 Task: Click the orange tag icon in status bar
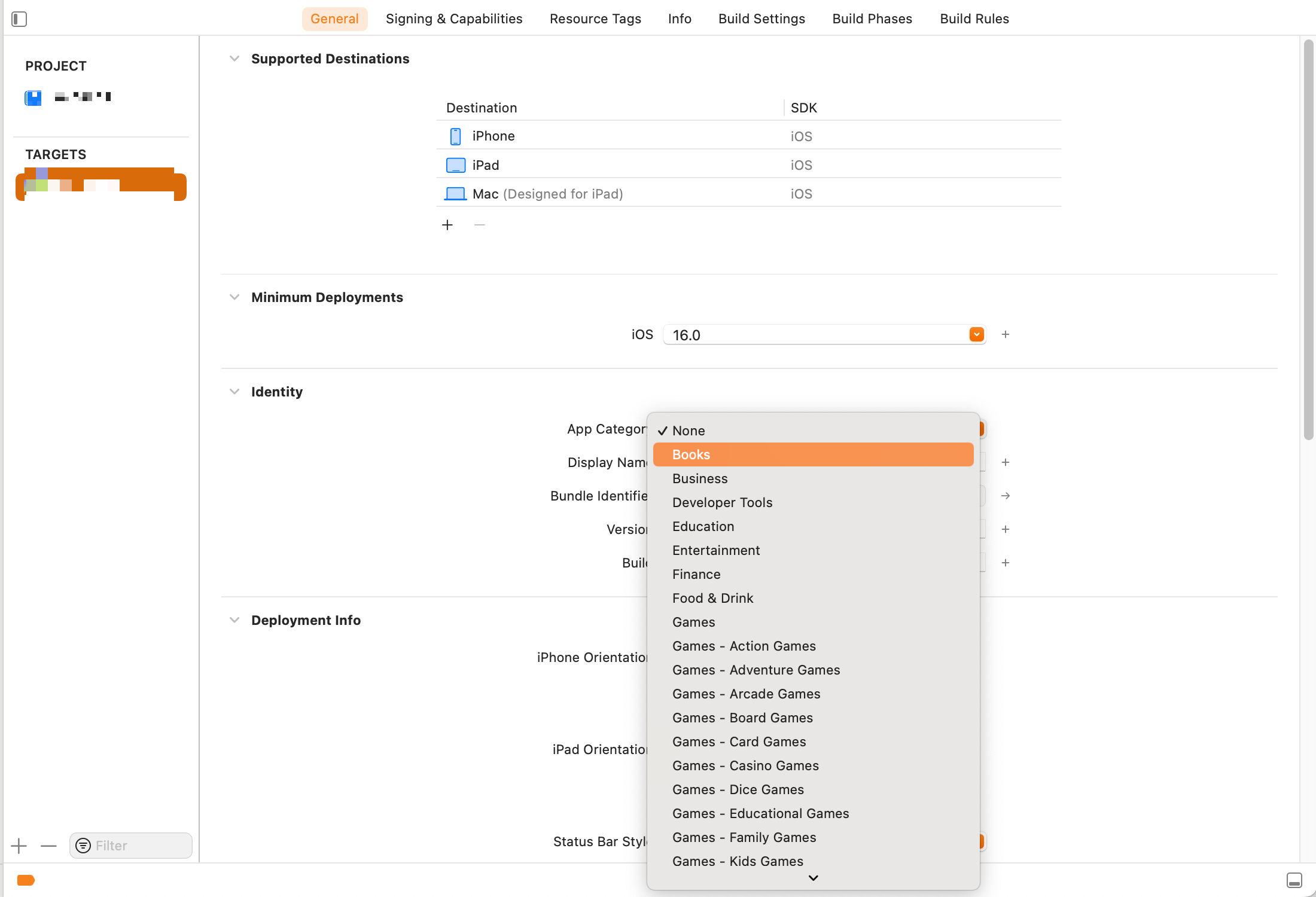tap(26, 880)
